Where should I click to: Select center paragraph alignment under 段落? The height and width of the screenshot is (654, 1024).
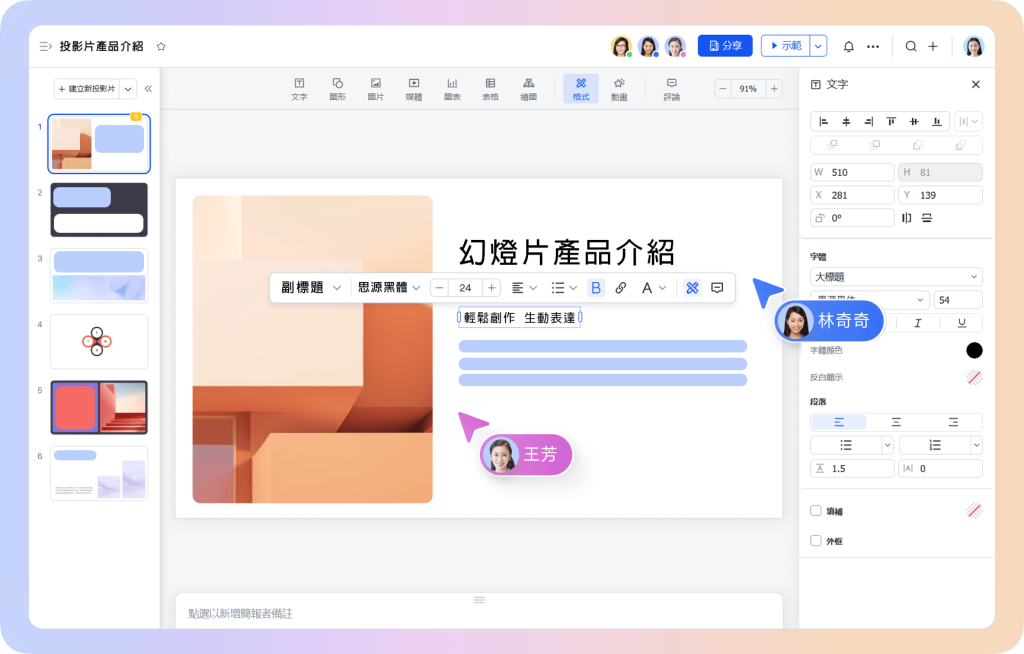click(896, 423)
